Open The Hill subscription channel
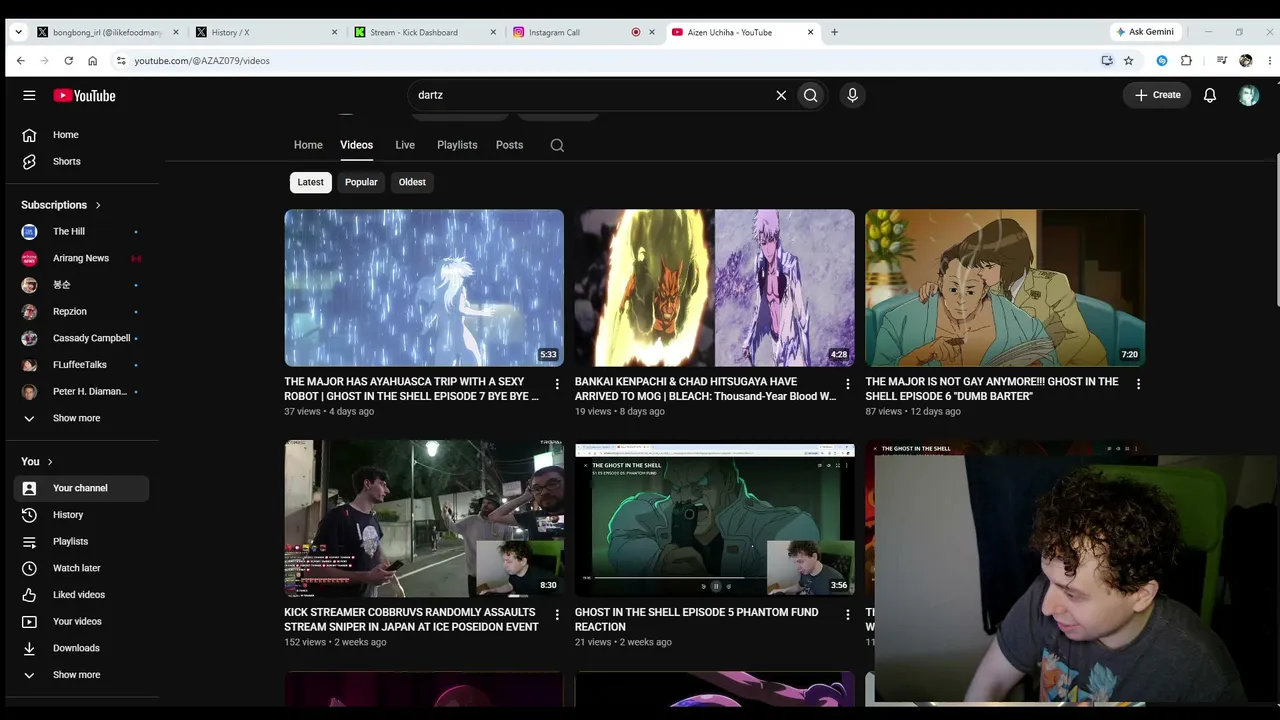Image resolution: width=1280 pixels, height=720 pixels. coord(82,232)
